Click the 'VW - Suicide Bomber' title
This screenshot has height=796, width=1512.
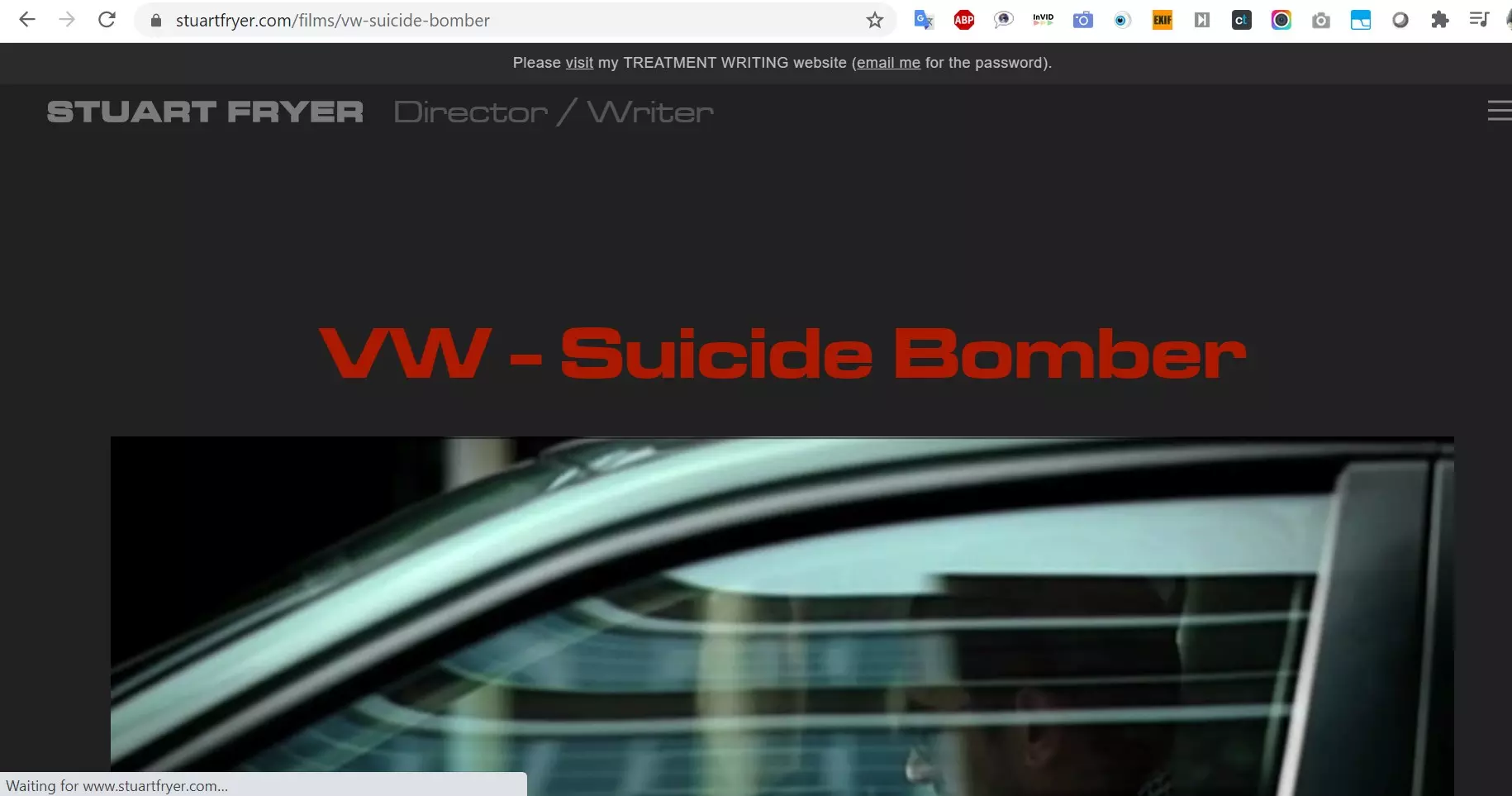[782, 354]
